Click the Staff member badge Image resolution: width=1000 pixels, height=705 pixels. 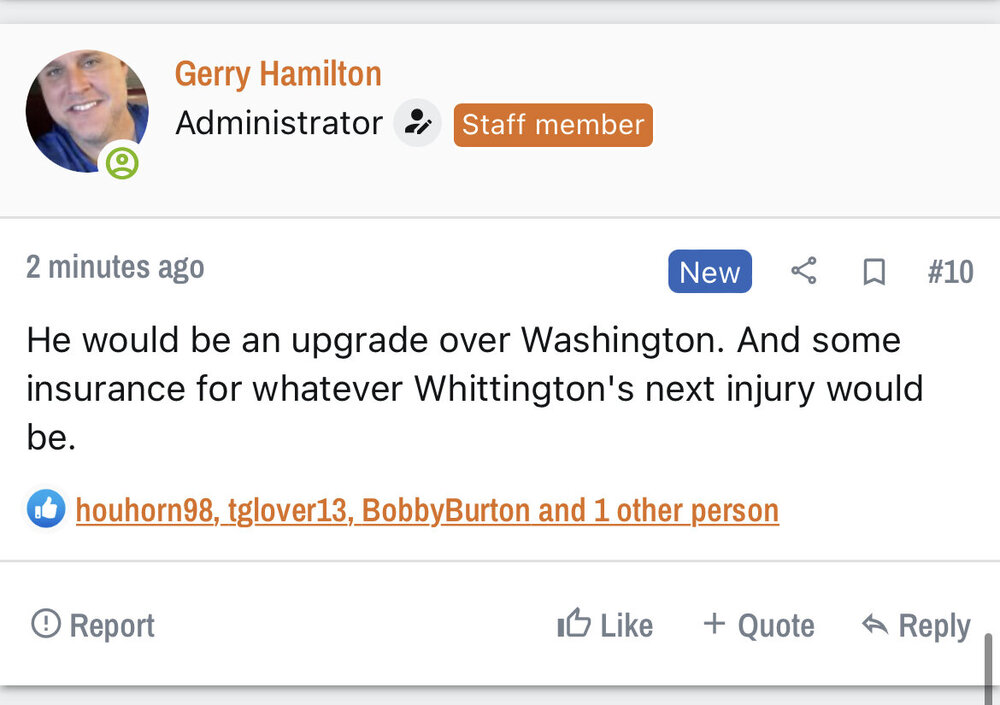[x=553, y=125]
